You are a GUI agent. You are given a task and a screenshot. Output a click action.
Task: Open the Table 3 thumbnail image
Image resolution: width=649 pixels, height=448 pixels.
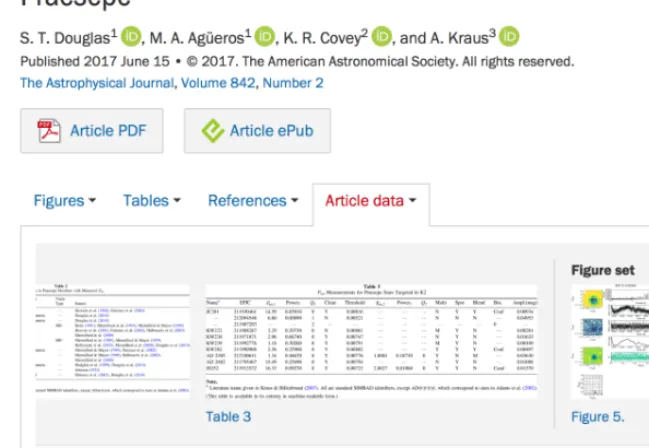(372, 342)
